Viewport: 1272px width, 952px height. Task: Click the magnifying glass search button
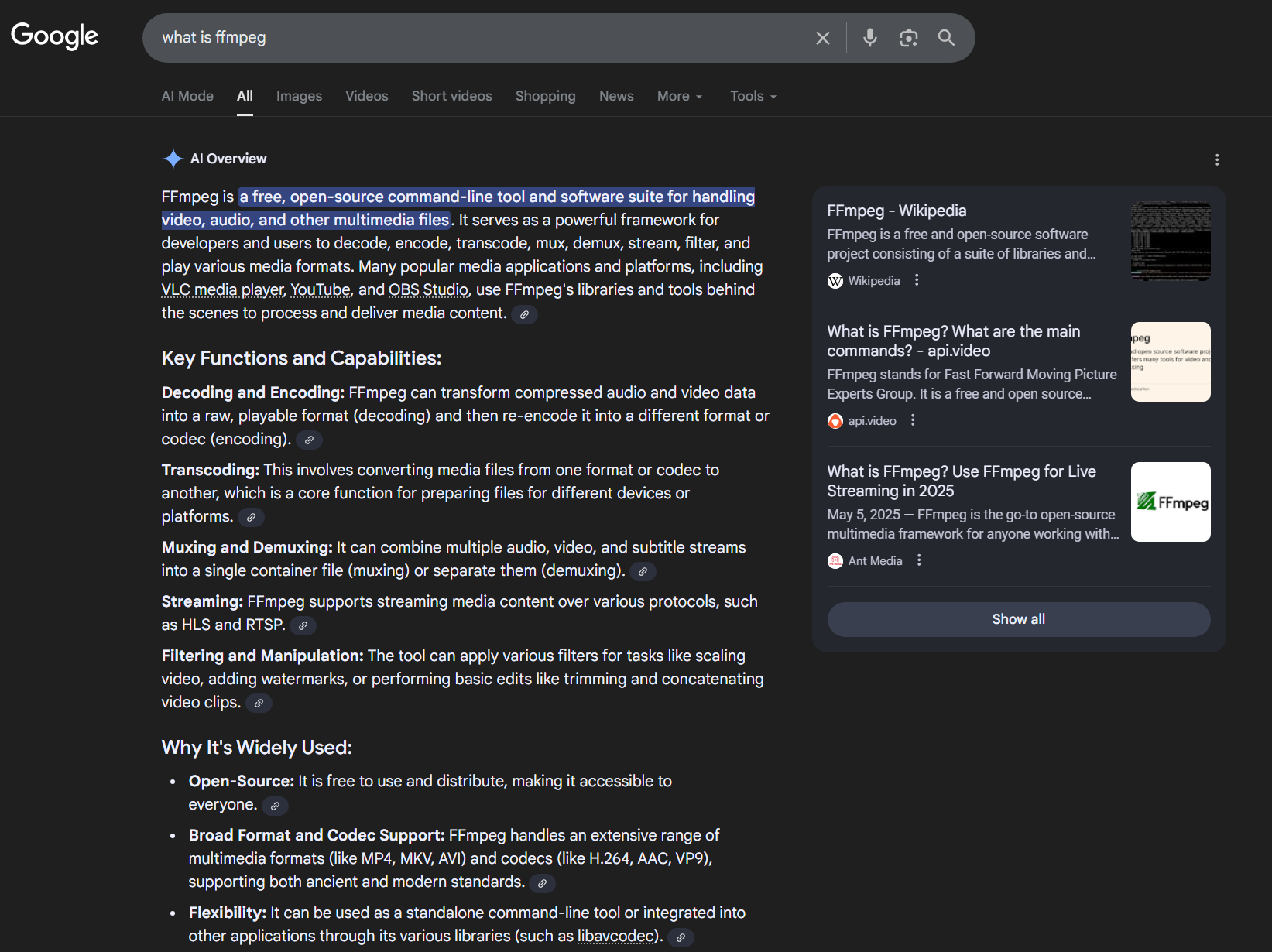point(946,37)
